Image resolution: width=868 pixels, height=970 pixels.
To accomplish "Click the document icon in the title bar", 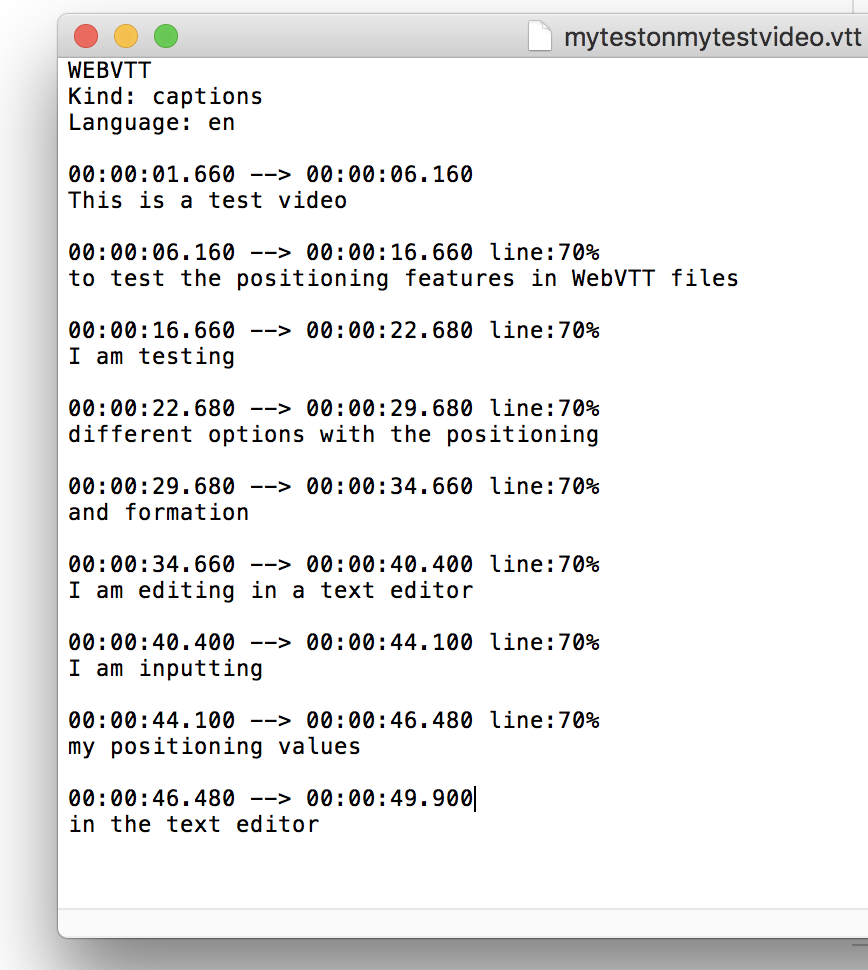I will [x=540, y=37].
